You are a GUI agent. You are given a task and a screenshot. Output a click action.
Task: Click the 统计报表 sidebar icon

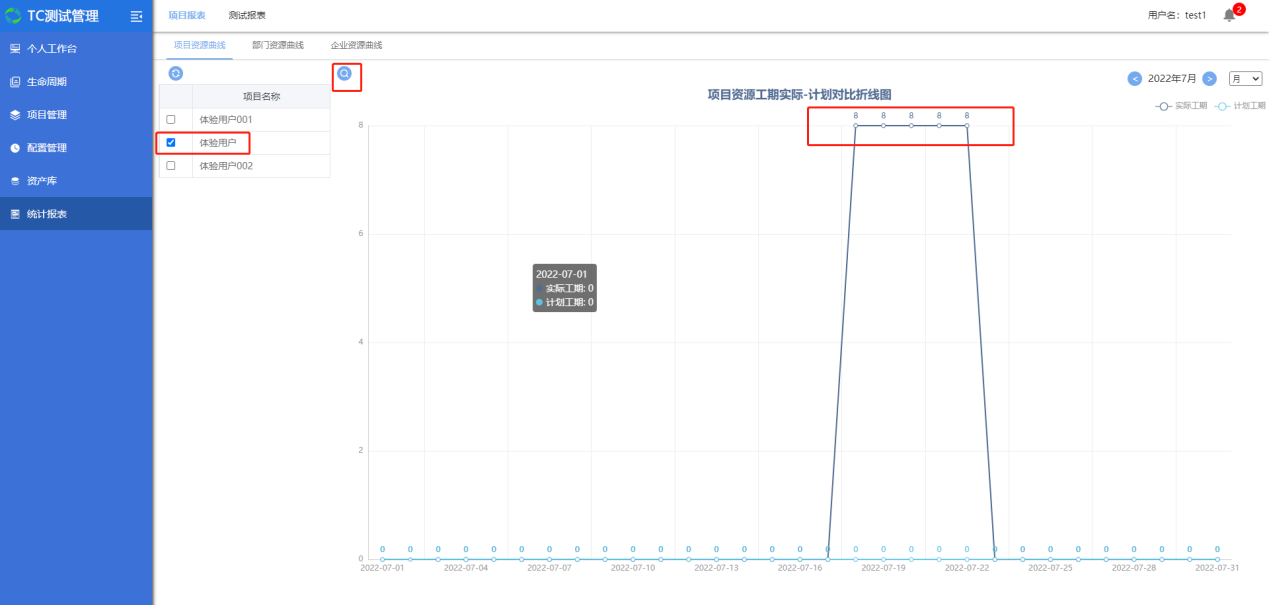click(x=15, y=214)
